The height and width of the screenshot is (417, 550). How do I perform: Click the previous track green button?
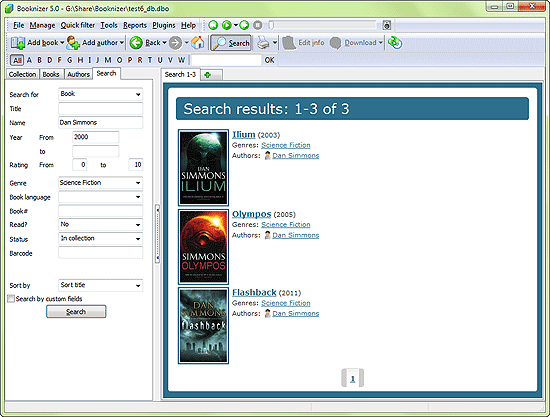point(213,25)
